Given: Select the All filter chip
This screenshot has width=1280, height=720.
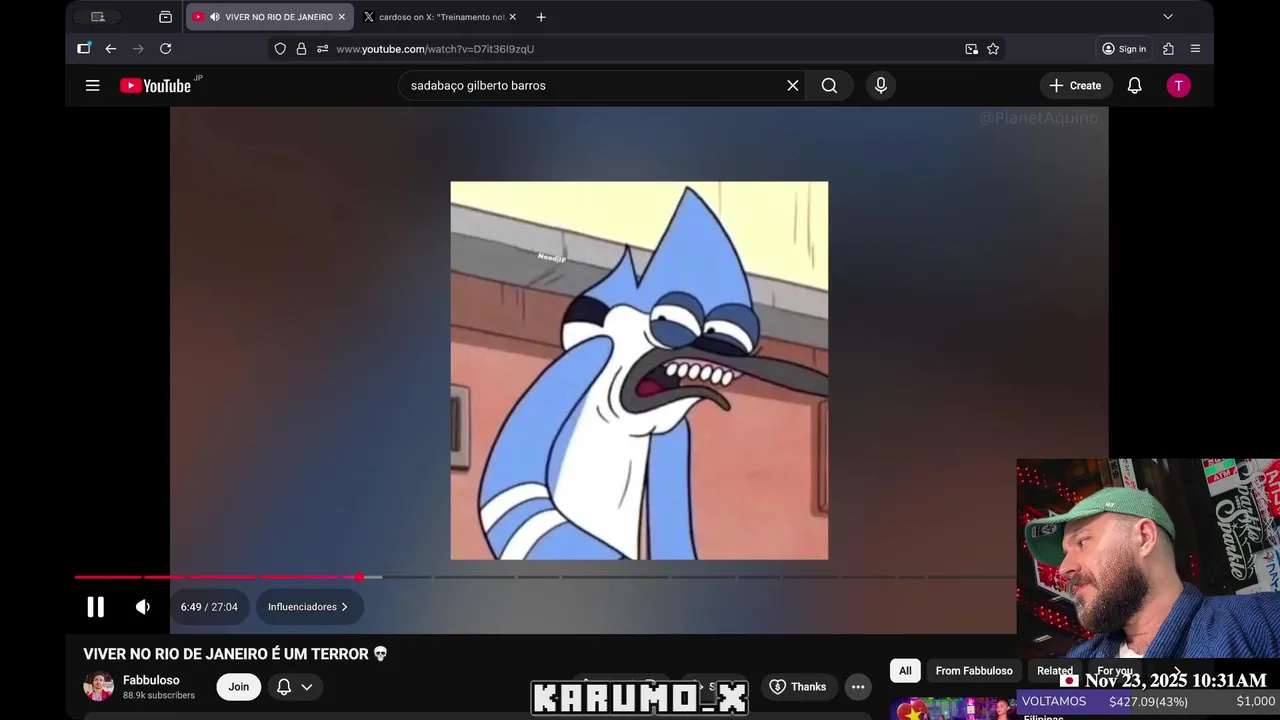Looking at the screenshot, I should (905, 671).
